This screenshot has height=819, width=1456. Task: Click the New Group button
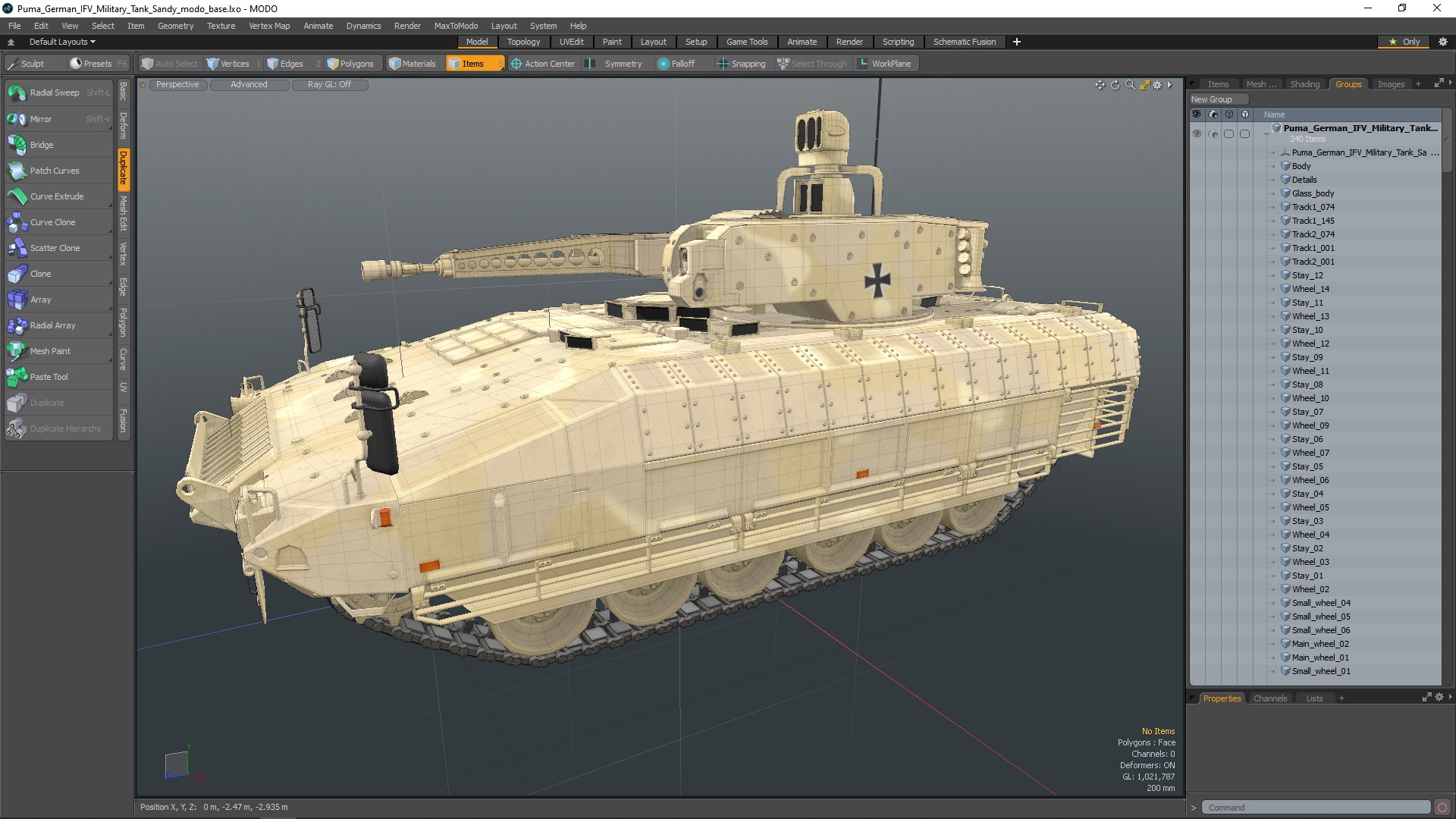(1218, 99)
